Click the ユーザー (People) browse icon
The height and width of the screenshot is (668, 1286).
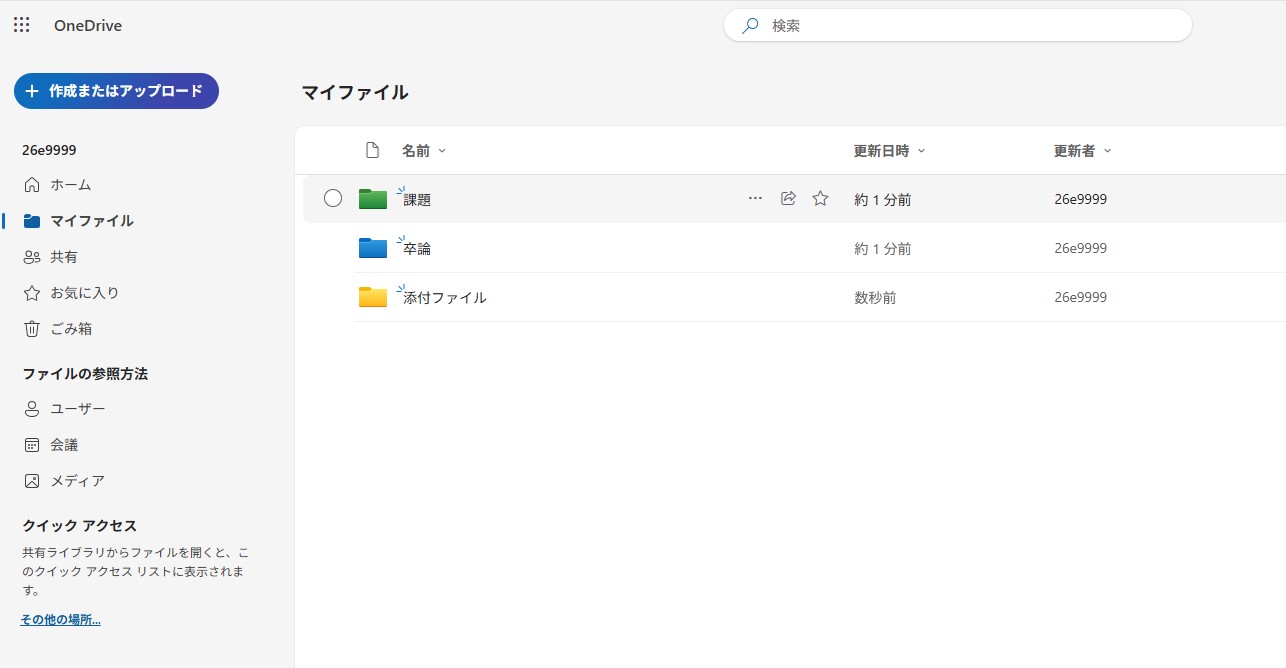(x=32, y=408)
